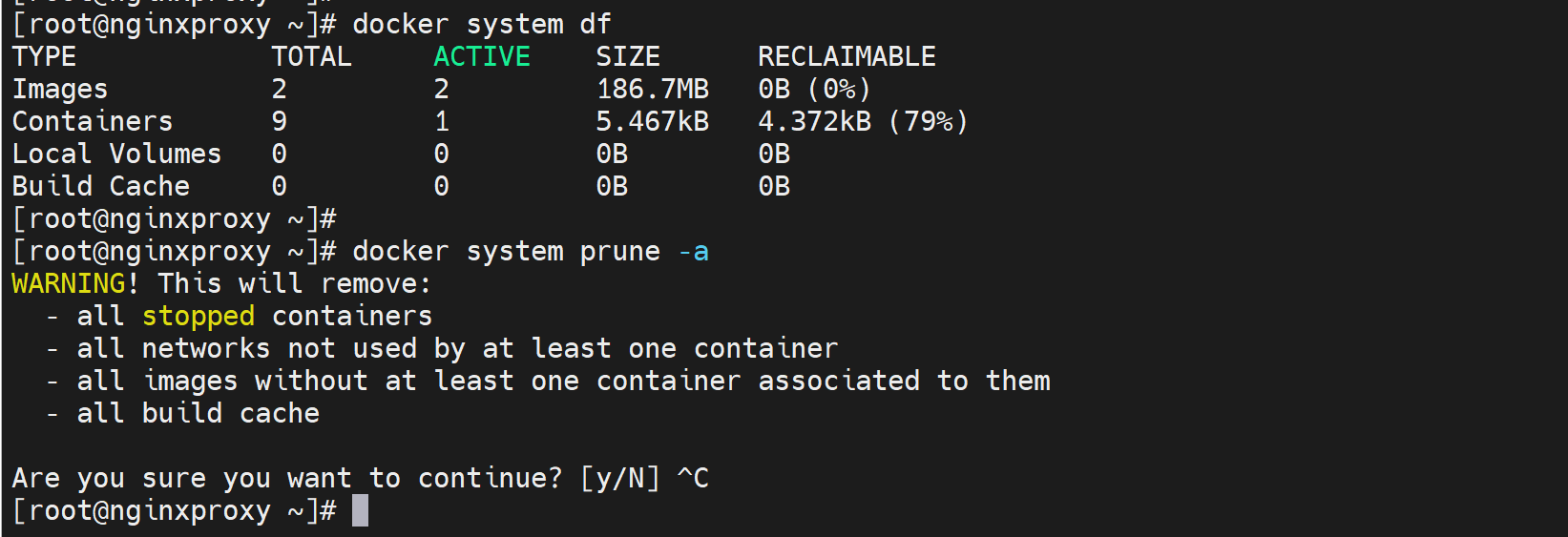This screenshot has height=537, width=1568.
Task: Click the blue -a flag
Action: tap(693, 251)
